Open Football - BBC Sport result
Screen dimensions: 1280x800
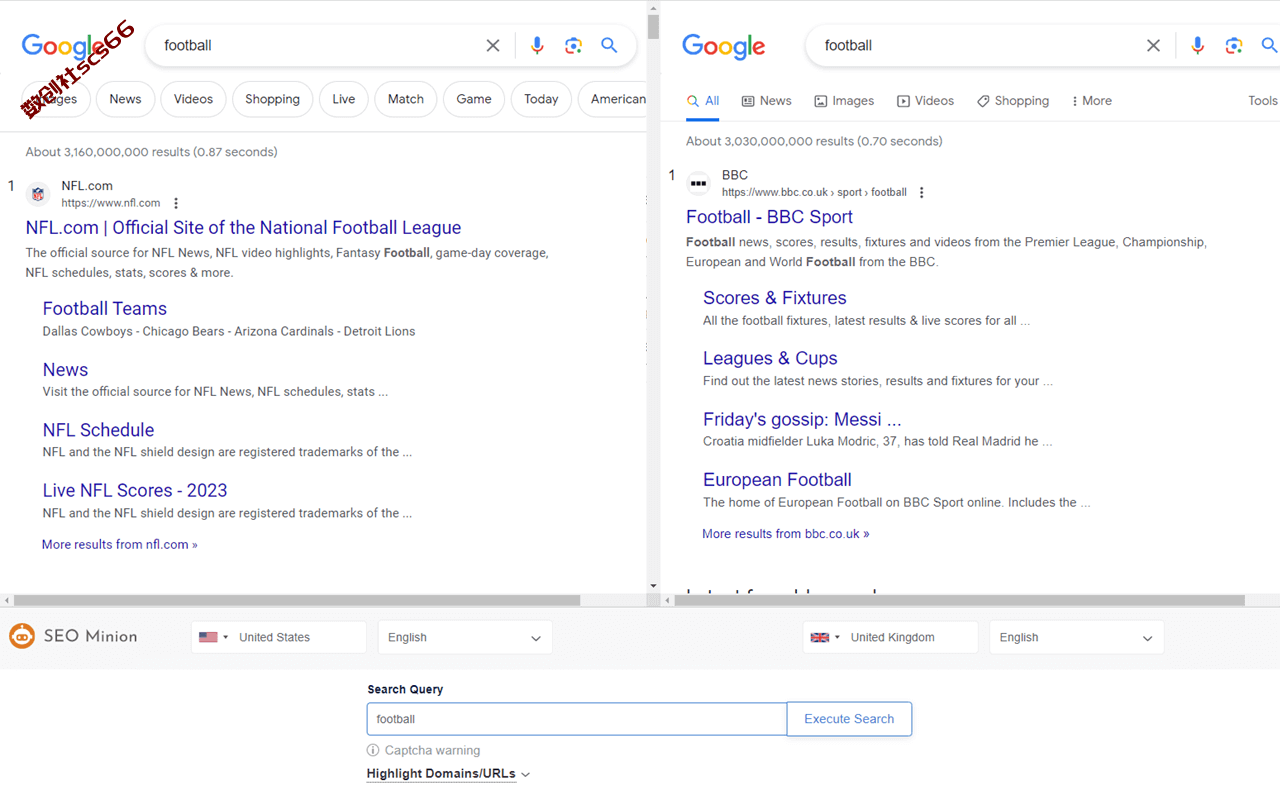[x=769, y=217]
